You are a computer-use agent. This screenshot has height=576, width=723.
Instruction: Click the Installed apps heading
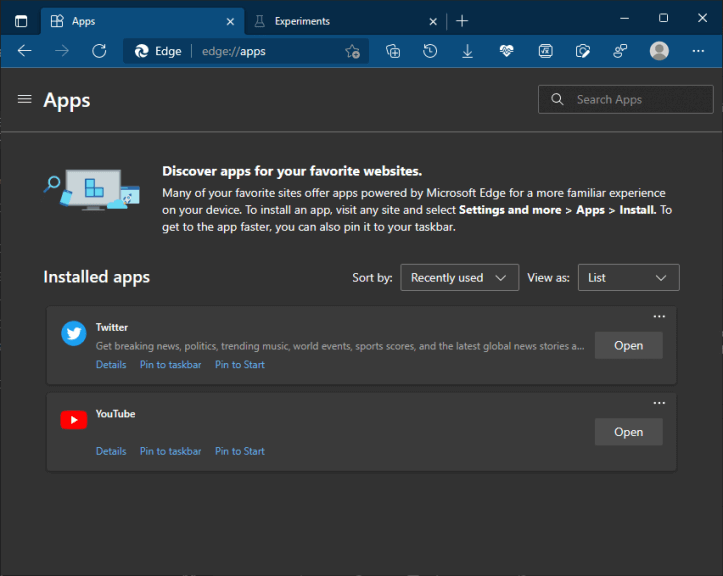tap(97, 277)
